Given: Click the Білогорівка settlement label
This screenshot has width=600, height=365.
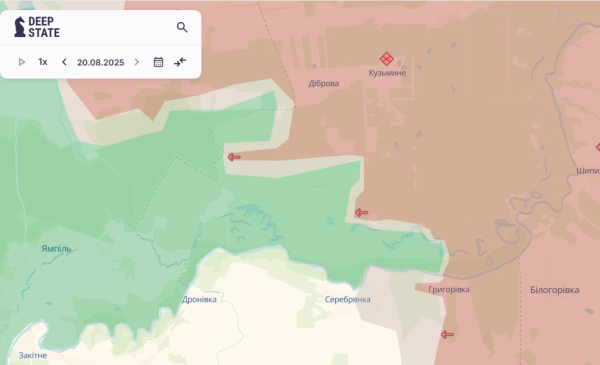Looking at the screenshot, I should point(554,290).
